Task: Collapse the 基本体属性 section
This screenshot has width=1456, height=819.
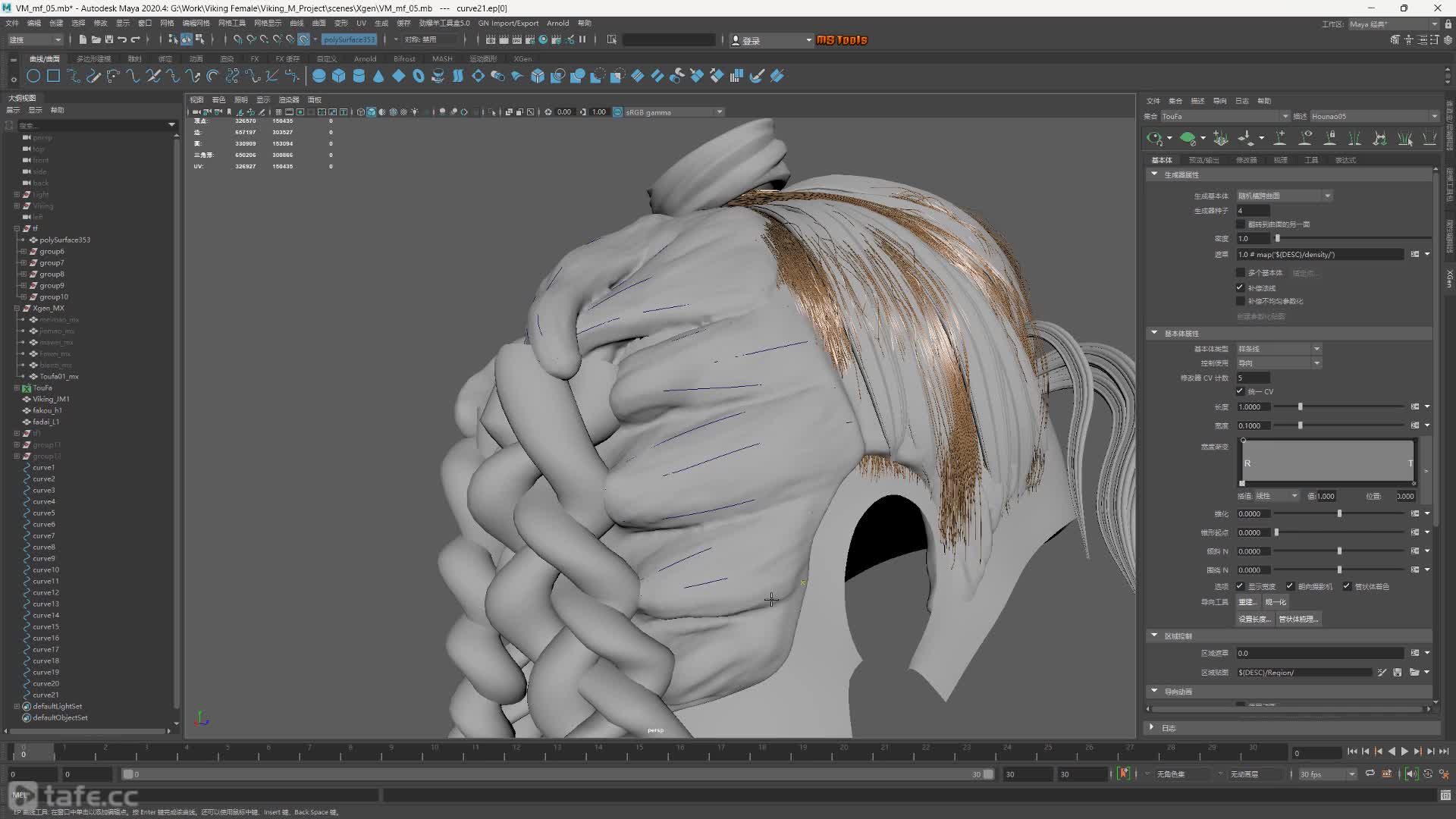Action: coord(1154,333)
